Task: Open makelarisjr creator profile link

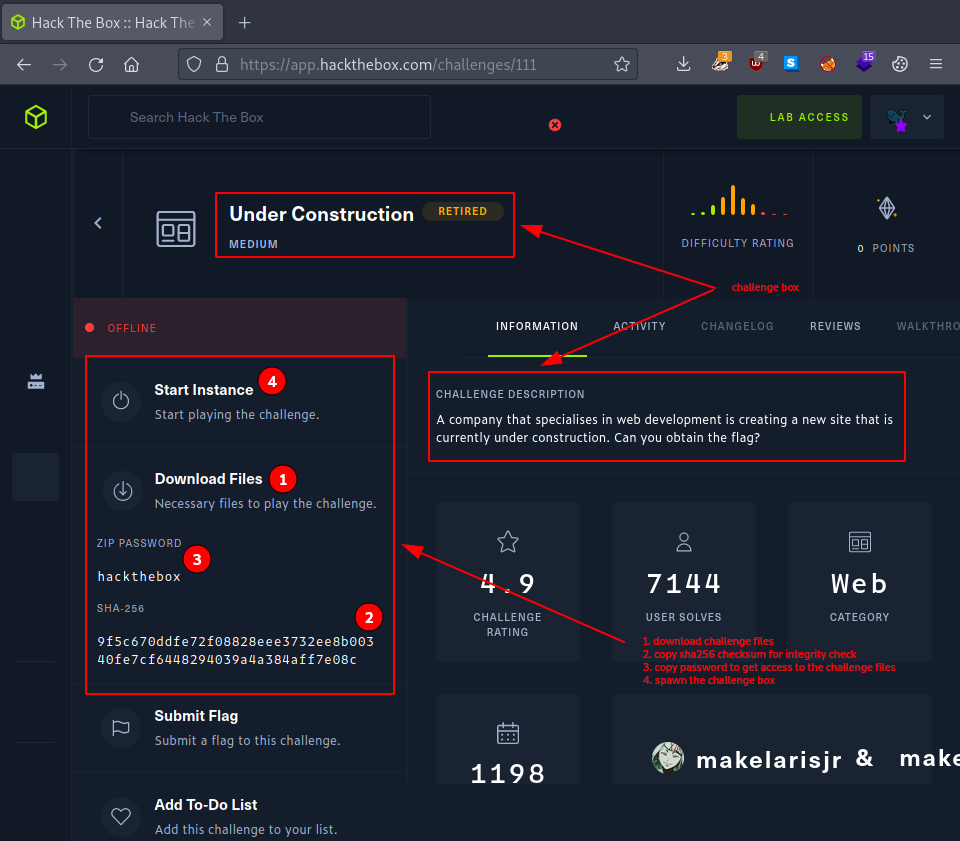Action: [768, 760]
